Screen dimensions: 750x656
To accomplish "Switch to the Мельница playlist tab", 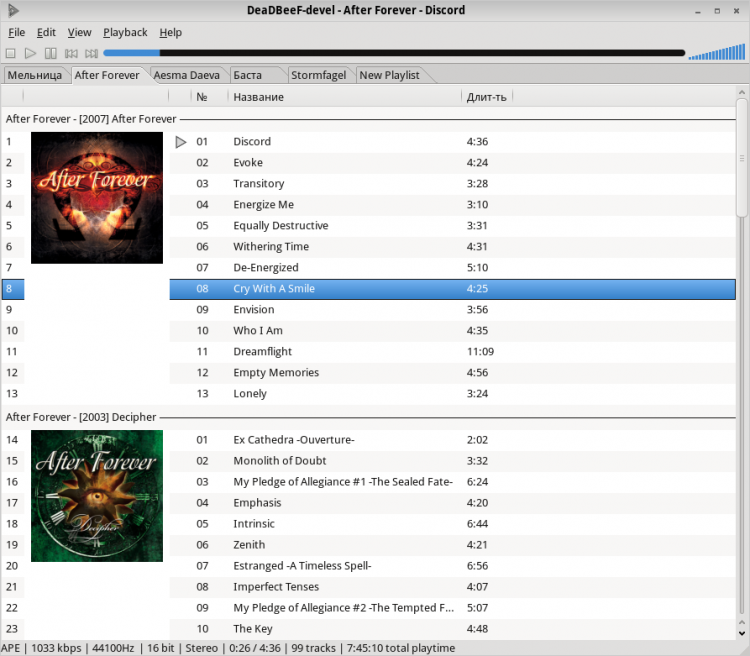I will tap(34, 75).
